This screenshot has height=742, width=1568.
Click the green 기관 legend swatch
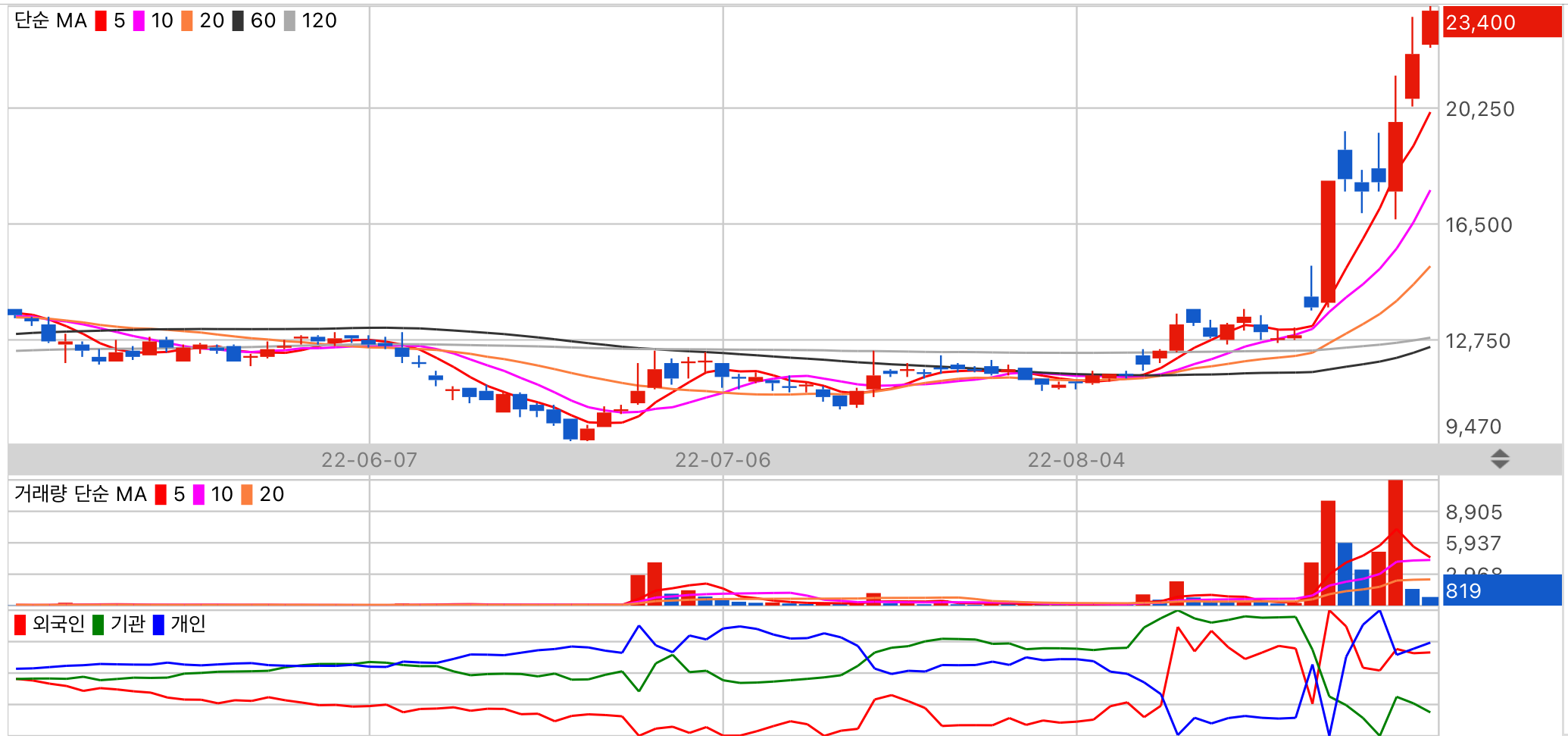pyautogui.click(x=98, y=625)
